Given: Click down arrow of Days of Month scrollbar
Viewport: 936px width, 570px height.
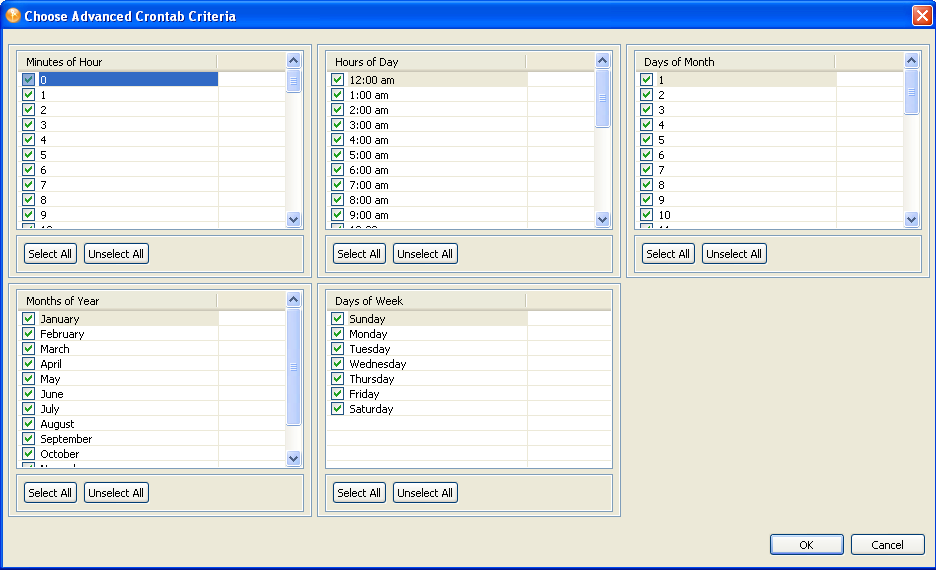Looking at the screenshot, I should [911, 219].
